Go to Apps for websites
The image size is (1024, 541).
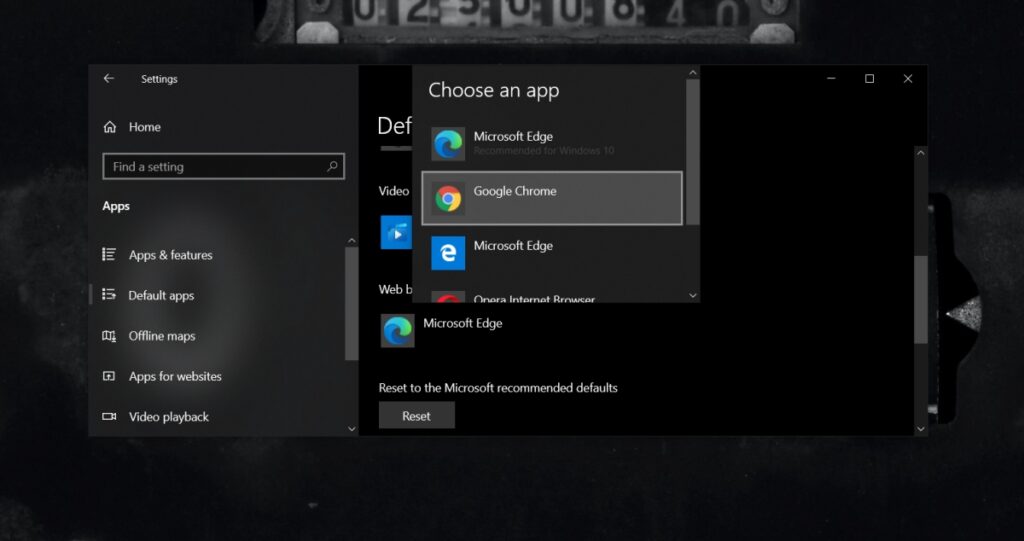pyautogui.click(x=174, y=377)
